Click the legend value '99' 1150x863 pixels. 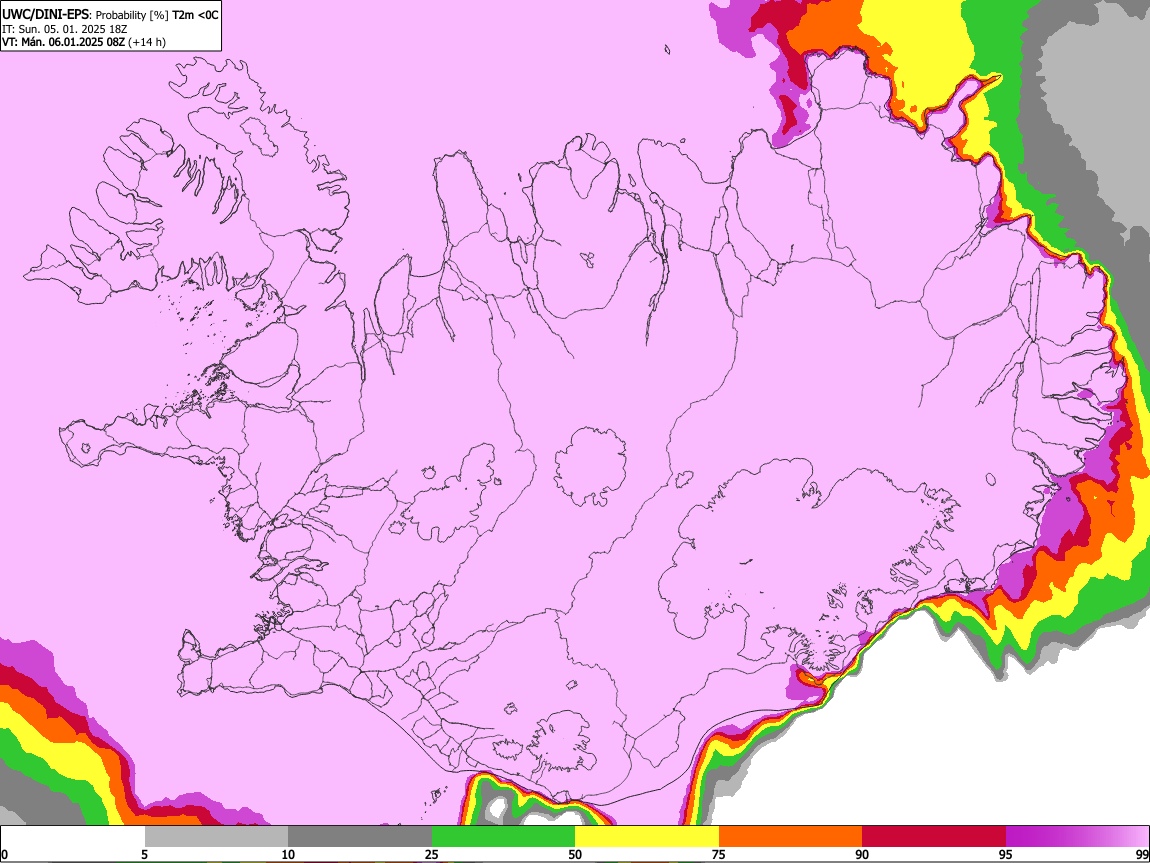[x=1142, y=855]
